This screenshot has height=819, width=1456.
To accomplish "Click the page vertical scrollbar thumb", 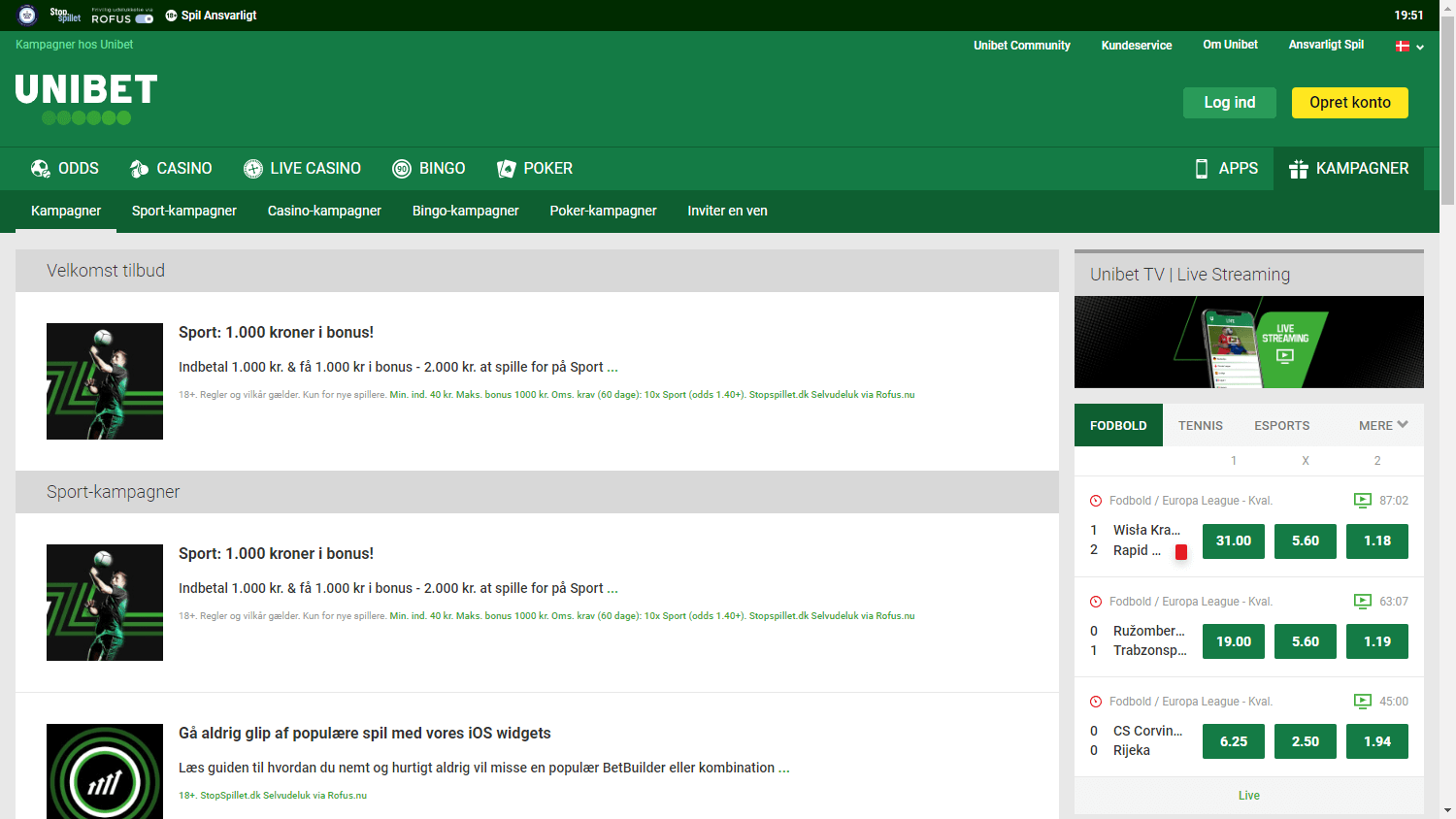I will 1448,109.
